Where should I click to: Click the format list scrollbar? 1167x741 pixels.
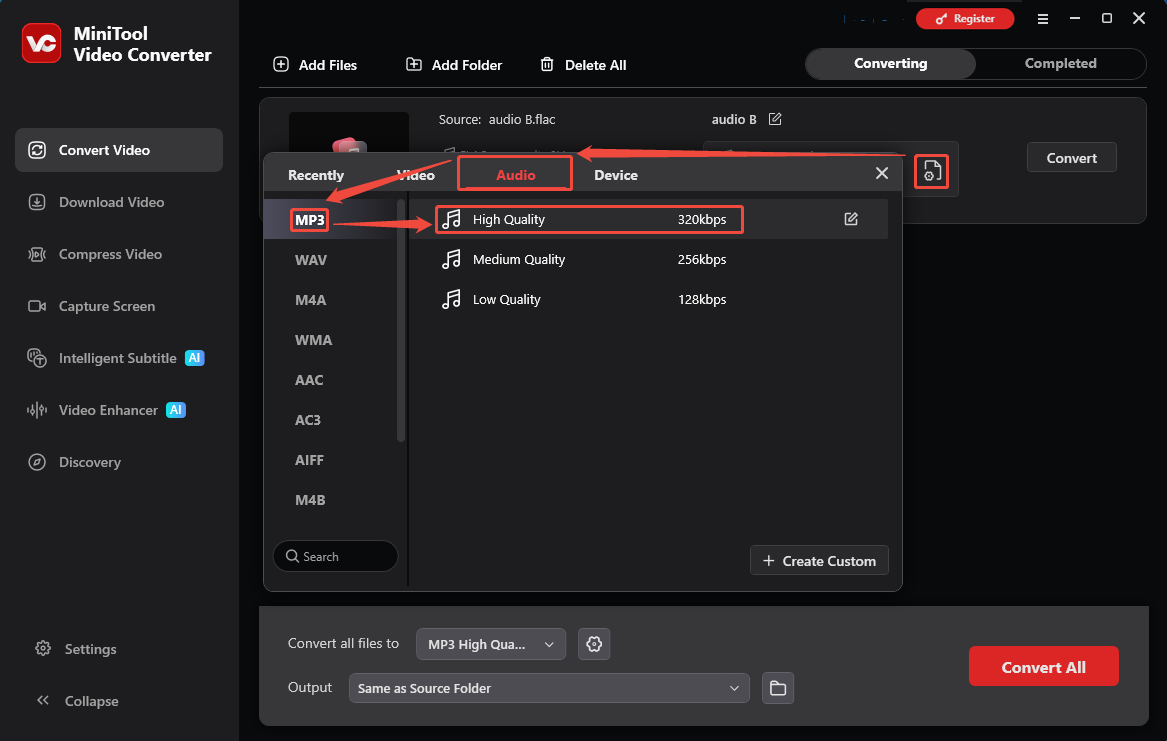click(x=400, y=320)
